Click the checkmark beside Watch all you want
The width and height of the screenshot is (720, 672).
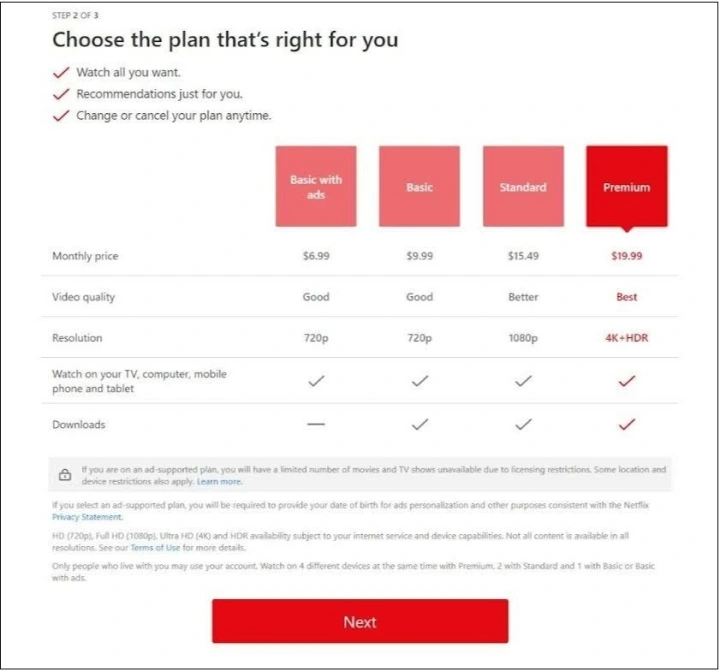(61, 73)
